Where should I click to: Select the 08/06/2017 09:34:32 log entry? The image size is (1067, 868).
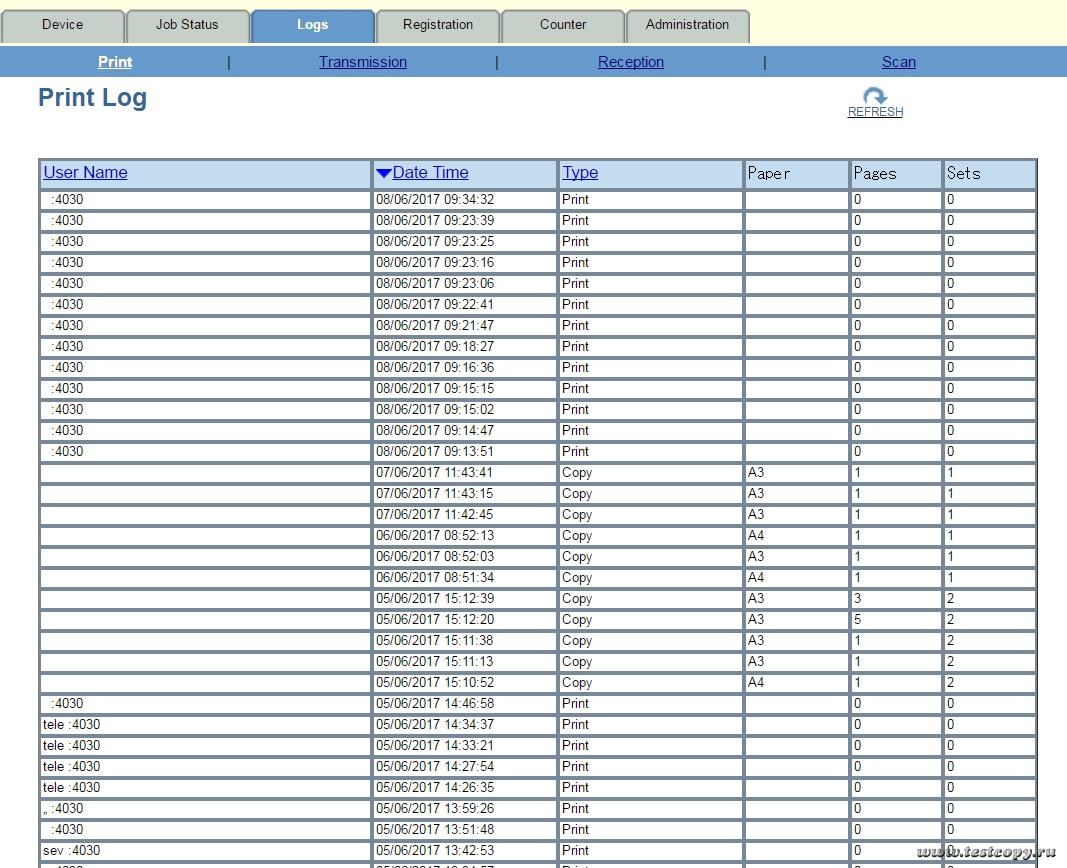tap(435, 200)
